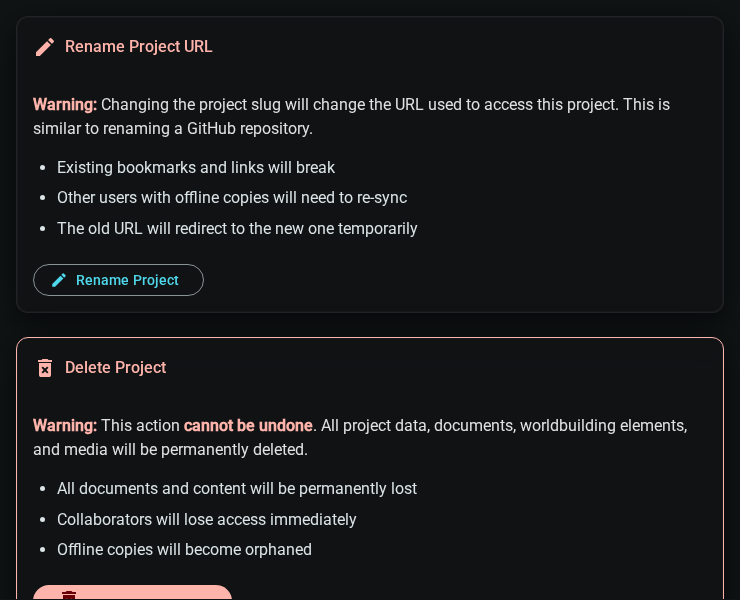Click 'and media will be permanently deleted' text
Image resolution: width=740 pixels, height=600 pixels.
170,449
